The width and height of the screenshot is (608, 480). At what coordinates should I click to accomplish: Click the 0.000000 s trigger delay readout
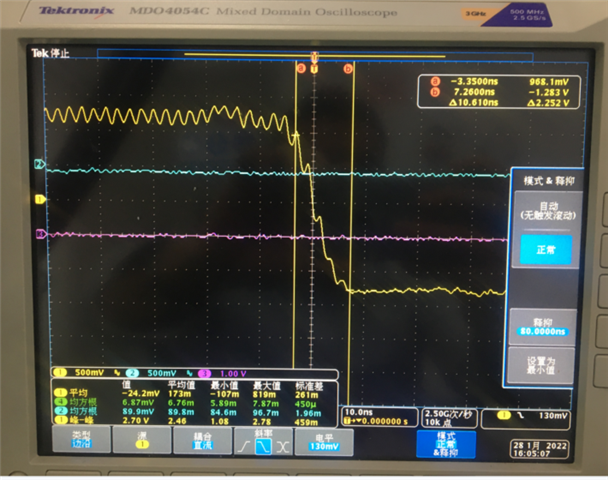384,421
